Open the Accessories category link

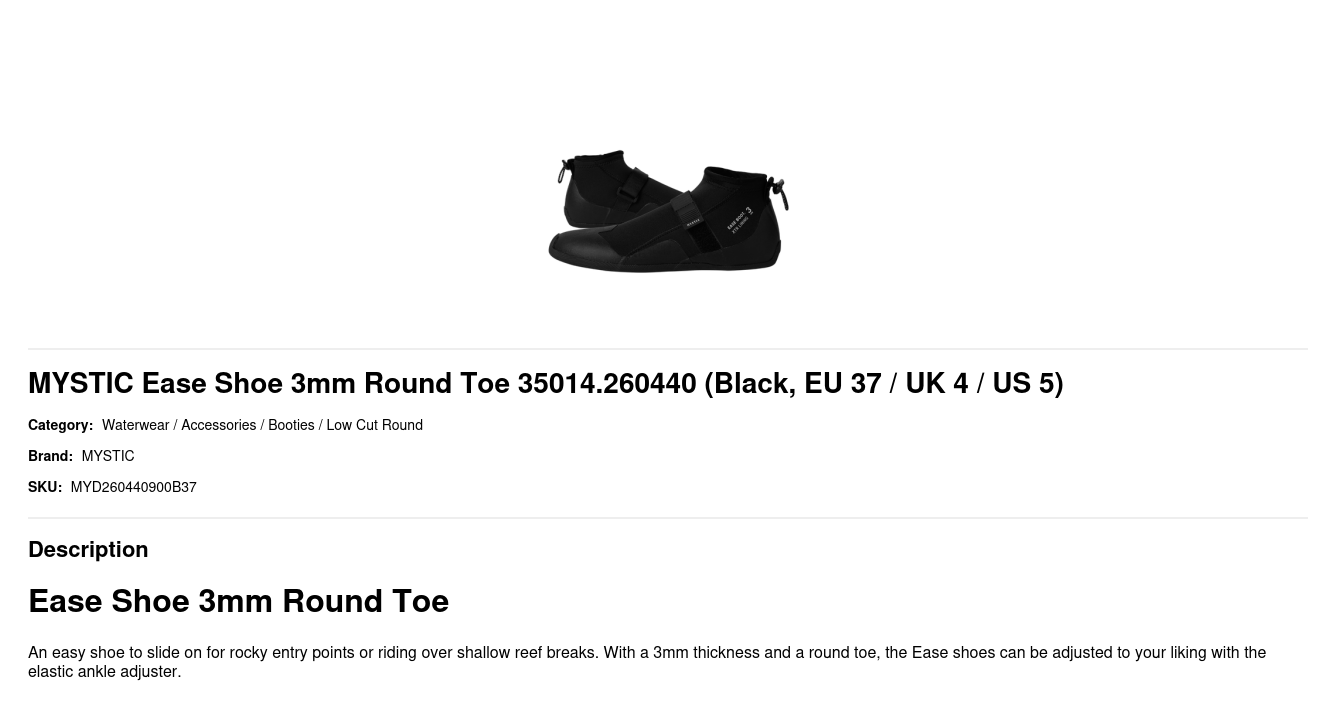tap(218, 425)
